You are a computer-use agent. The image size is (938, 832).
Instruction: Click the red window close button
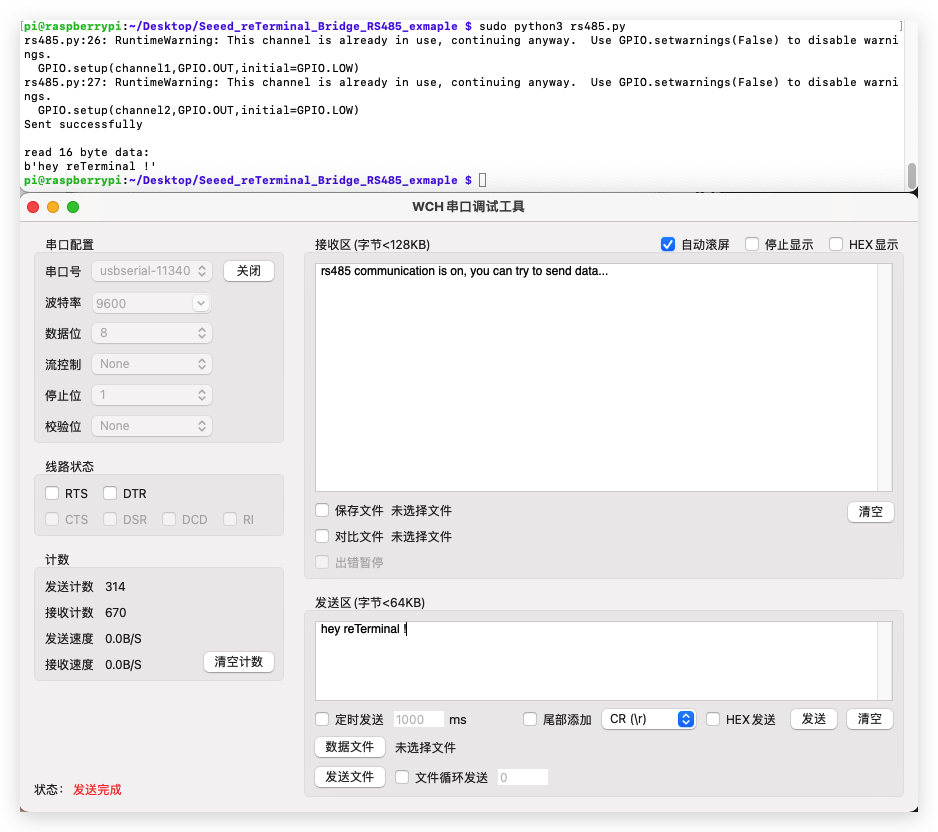[34, 207]
